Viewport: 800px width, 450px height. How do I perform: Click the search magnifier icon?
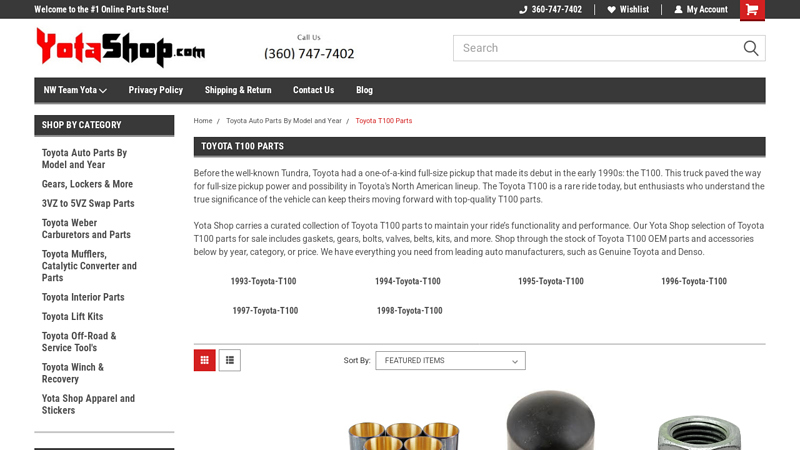tap(751, 48)
